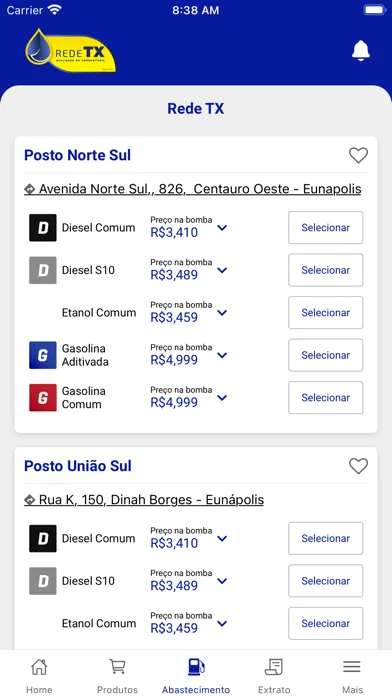
Task: Tap the Mais hamburger menu icon
Action: (x=352, y=667)
